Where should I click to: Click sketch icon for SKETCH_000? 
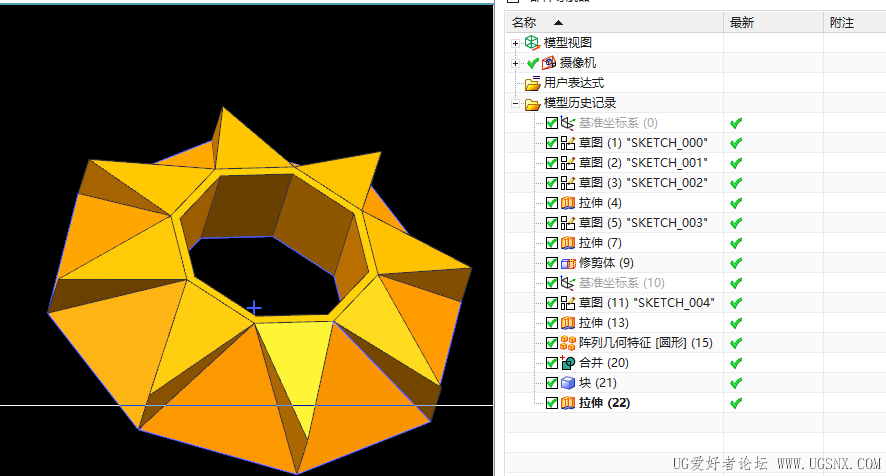568,143
